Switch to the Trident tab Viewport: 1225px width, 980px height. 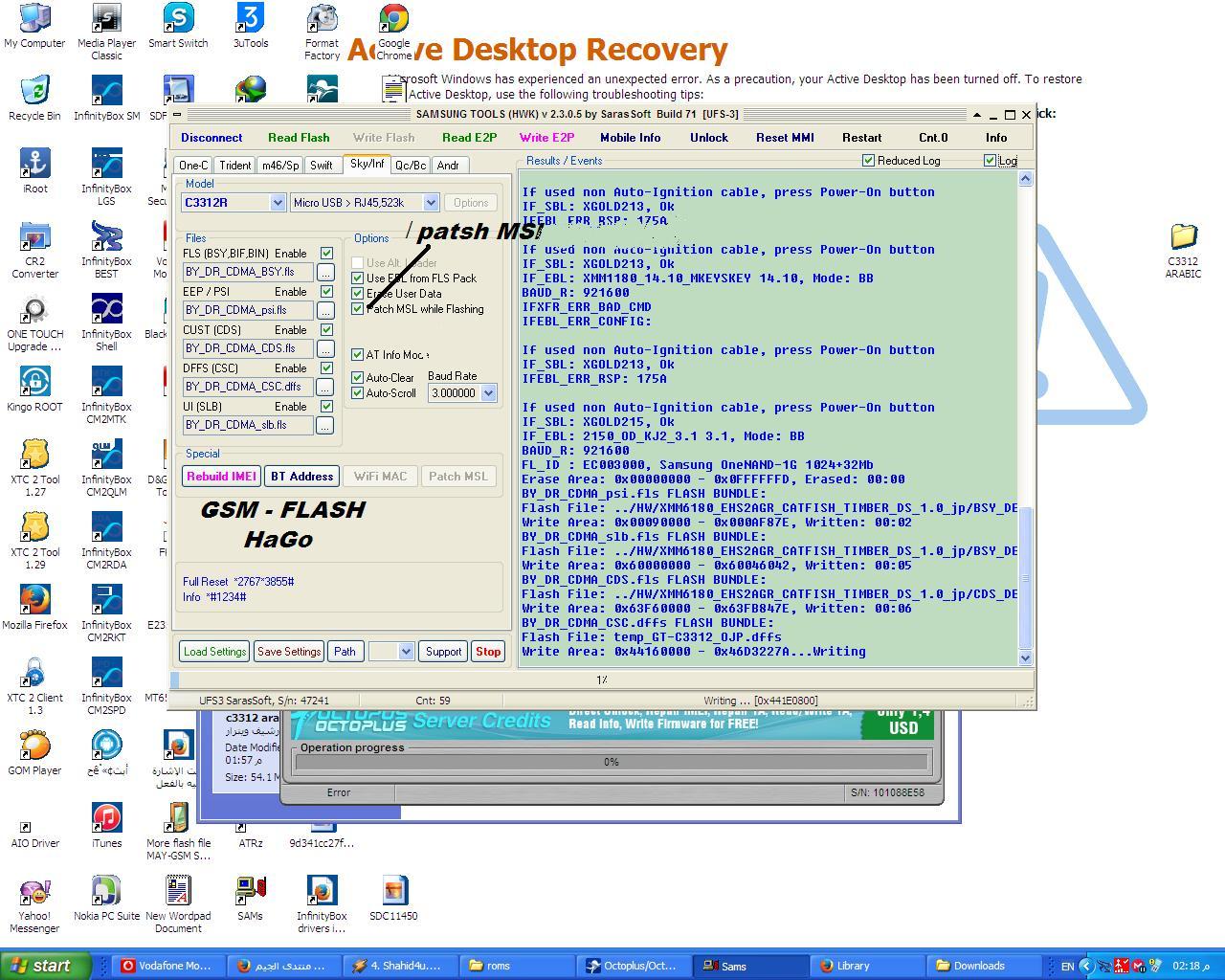[x=234, y=166]
